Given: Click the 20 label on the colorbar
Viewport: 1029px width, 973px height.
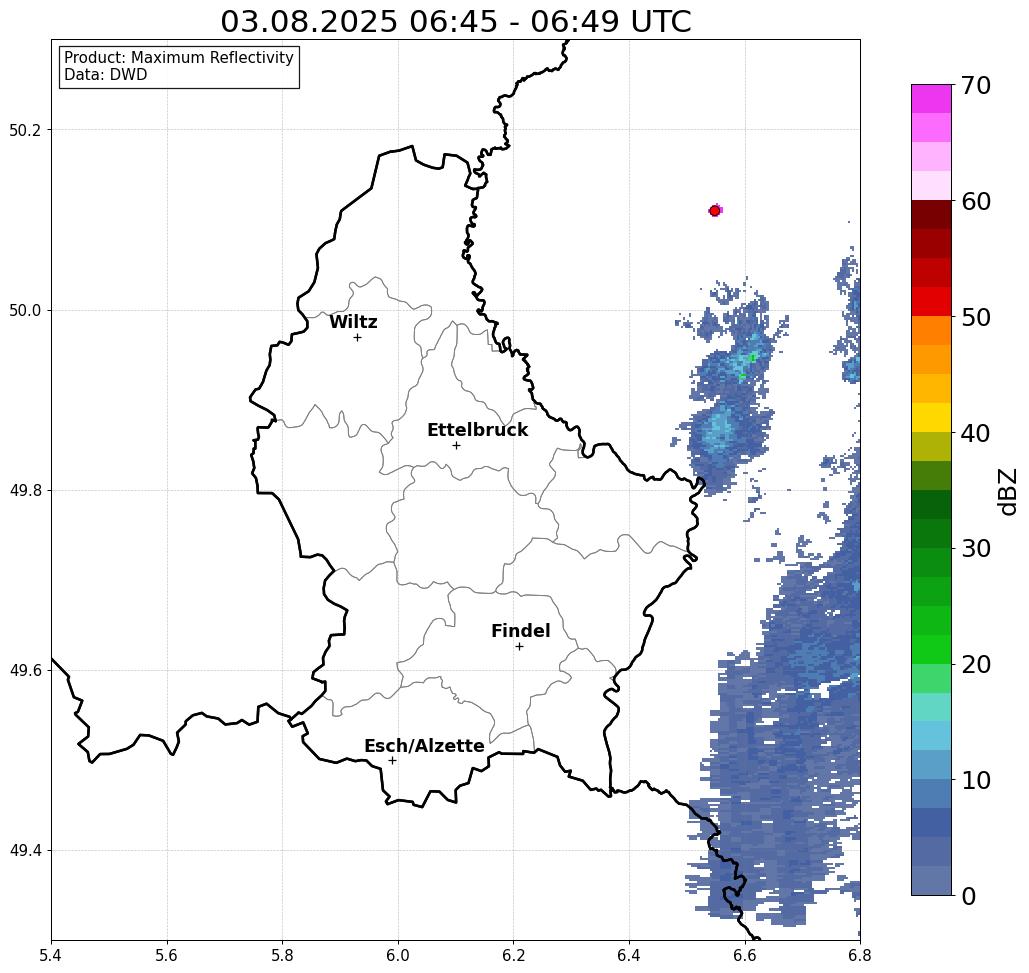Looking at the screenshot, I should click(x=976, y=664).
